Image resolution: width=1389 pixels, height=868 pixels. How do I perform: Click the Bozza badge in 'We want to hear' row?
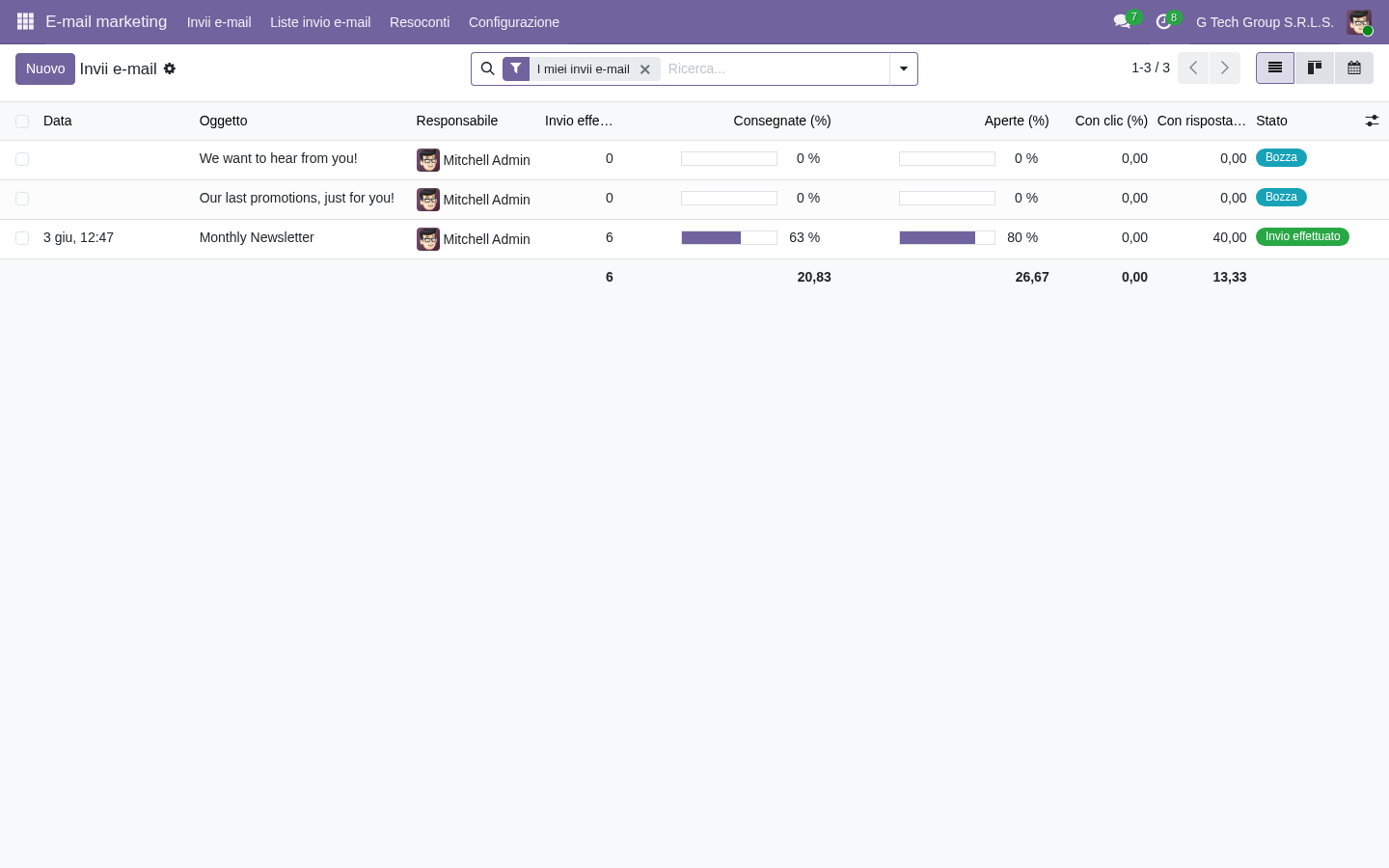(x=1281, y=157)
